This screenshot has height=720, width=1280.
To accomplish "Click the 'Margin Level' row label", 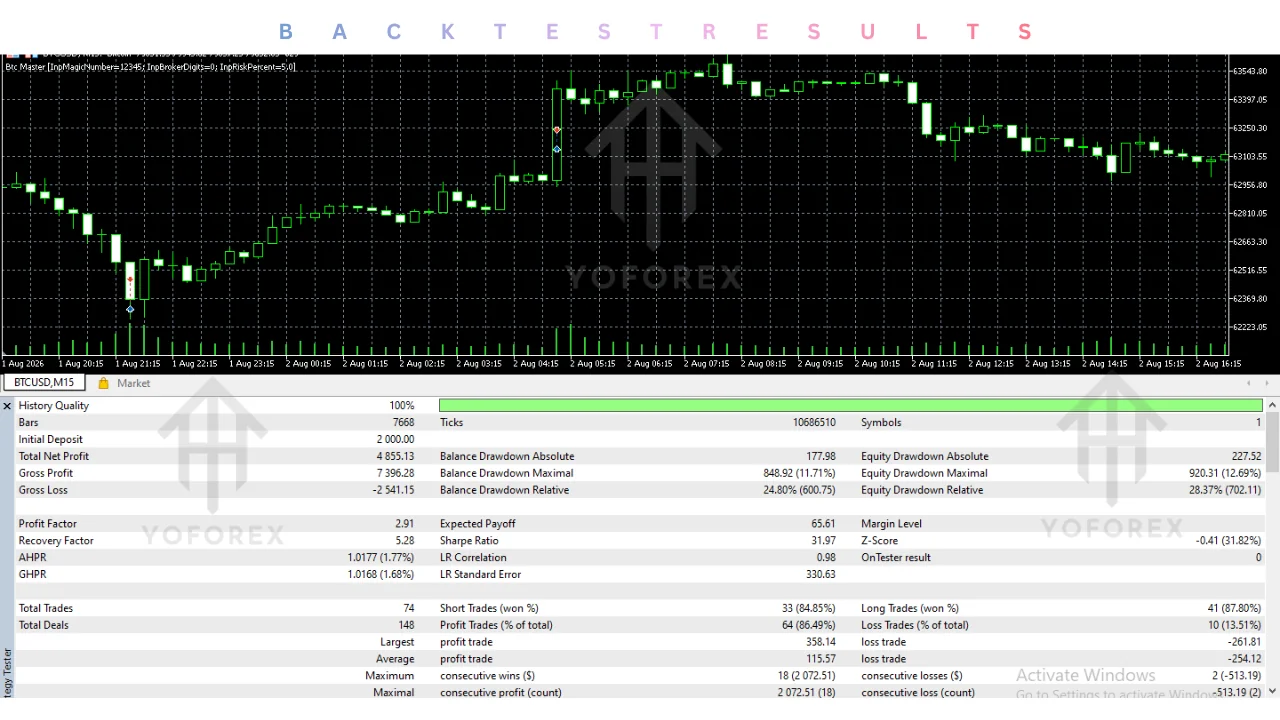I will tap(891, 523).
